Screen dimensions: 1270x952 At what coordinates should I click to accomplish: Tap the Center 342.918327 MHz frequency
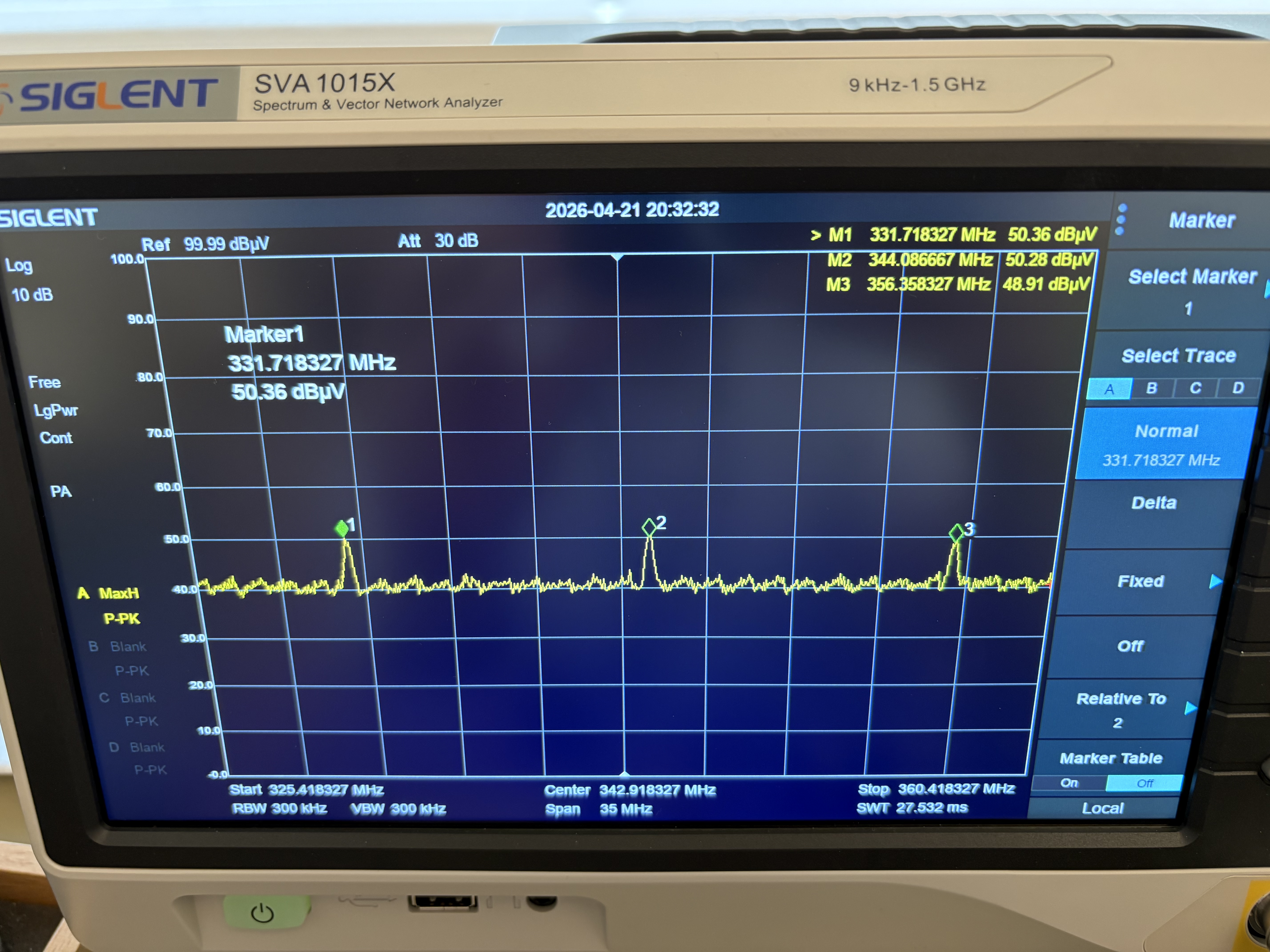[x=630, y=790]
